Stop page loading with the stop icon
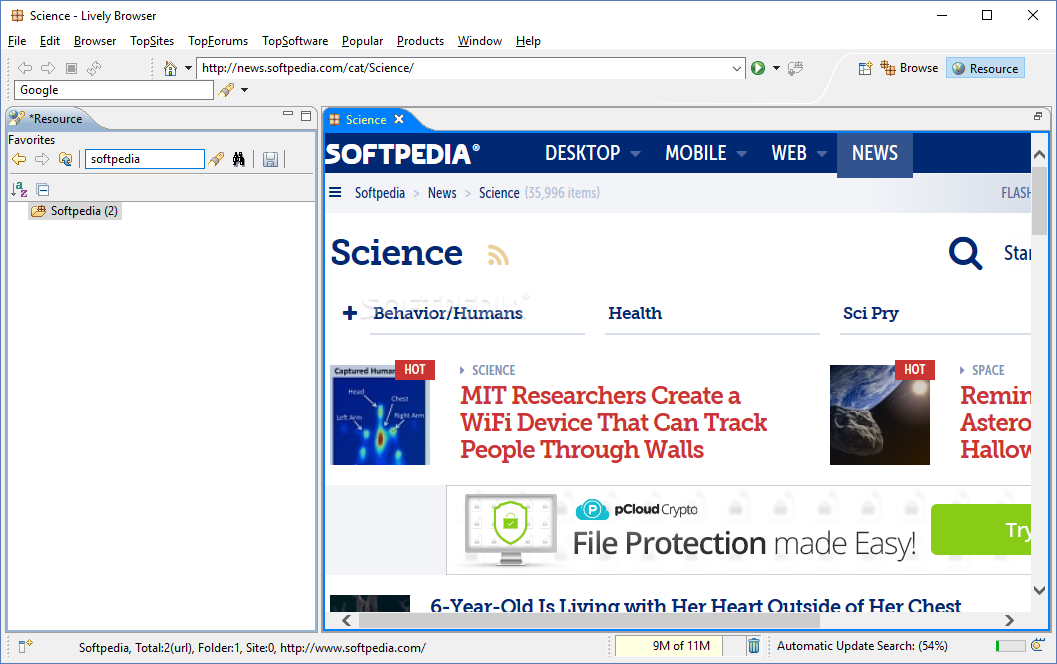 point(71,68)
